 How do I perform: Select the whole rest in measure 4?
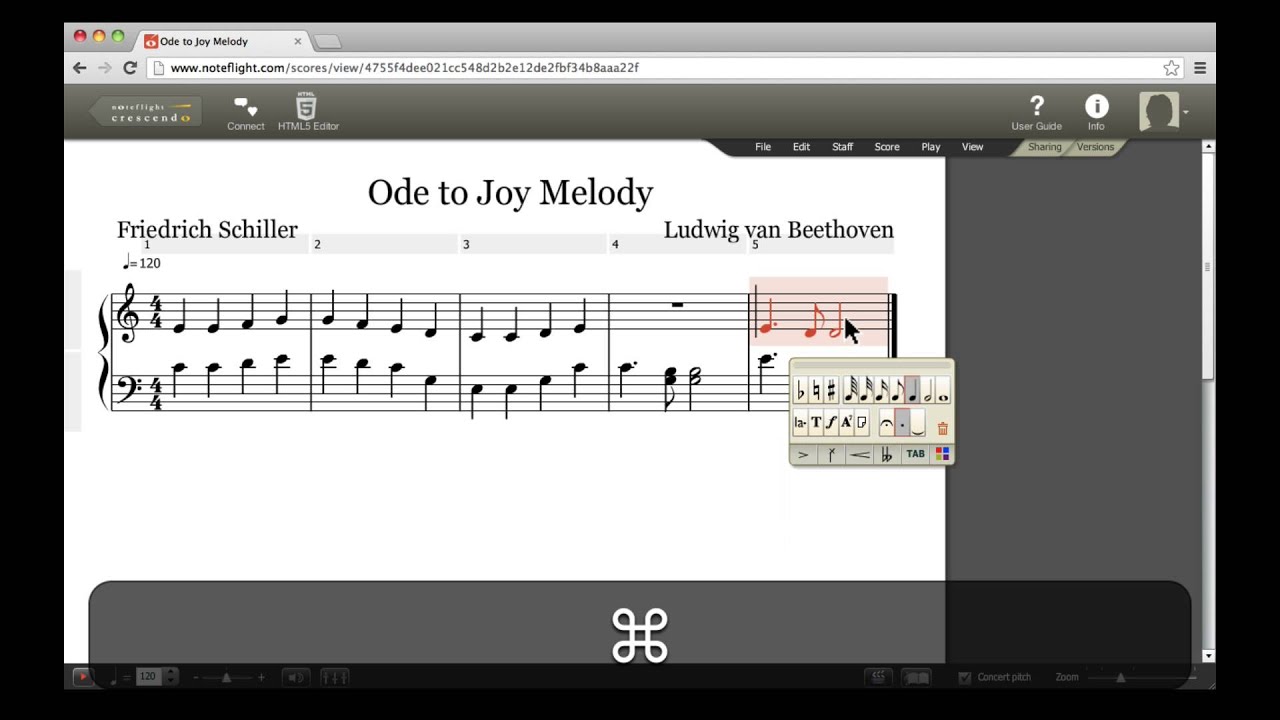(678, 305)
